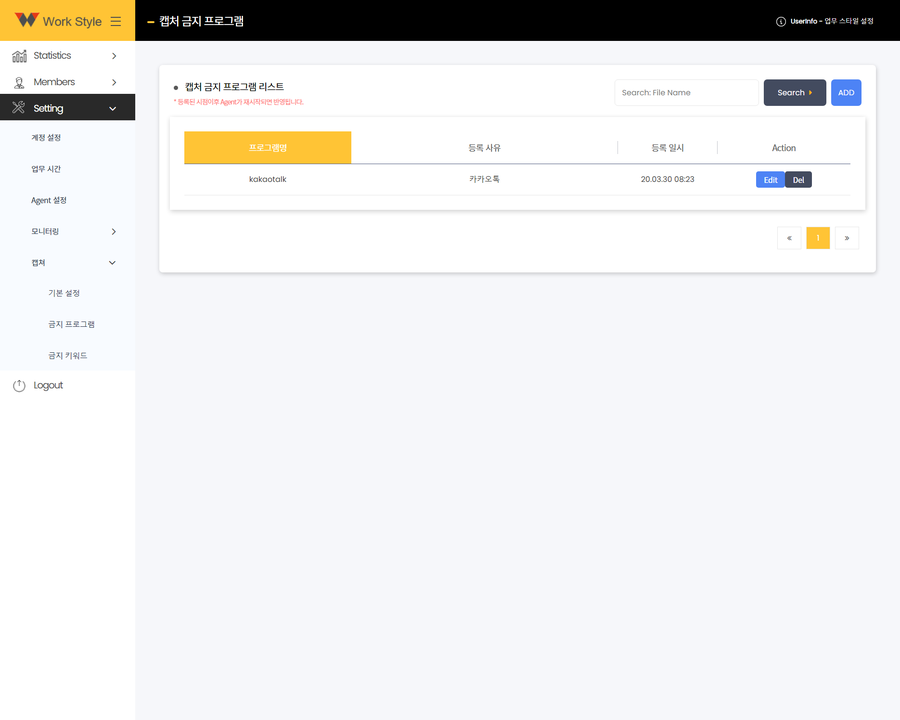
Task: Click the Statistics chart icon
Action: click(x=20, y=56)
